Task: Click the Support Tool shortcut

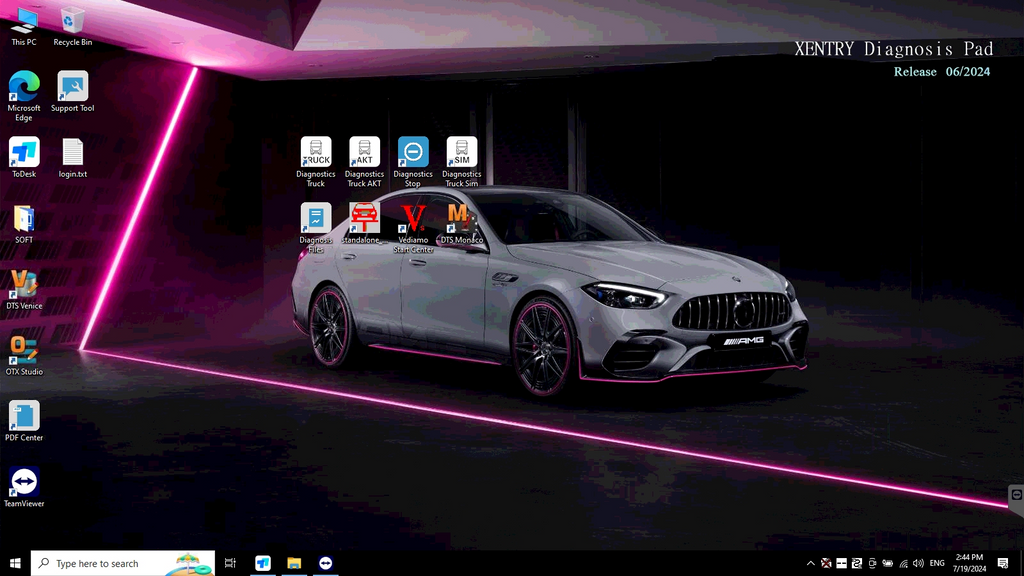Action: pyautogui.click(x=73, y=87)
